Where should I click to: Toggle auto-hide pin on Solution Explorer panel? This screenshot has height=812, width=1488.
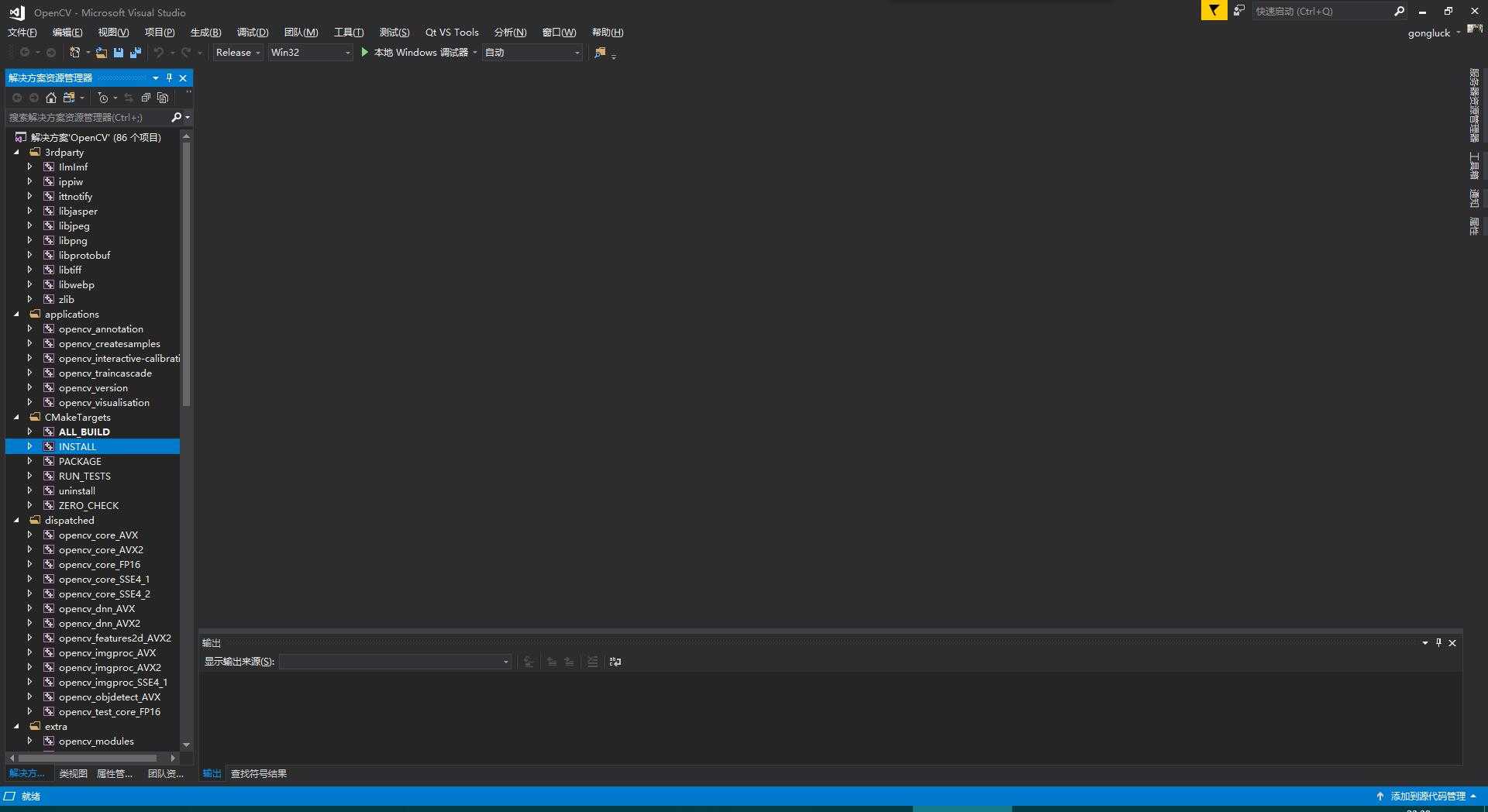(169, 77)
